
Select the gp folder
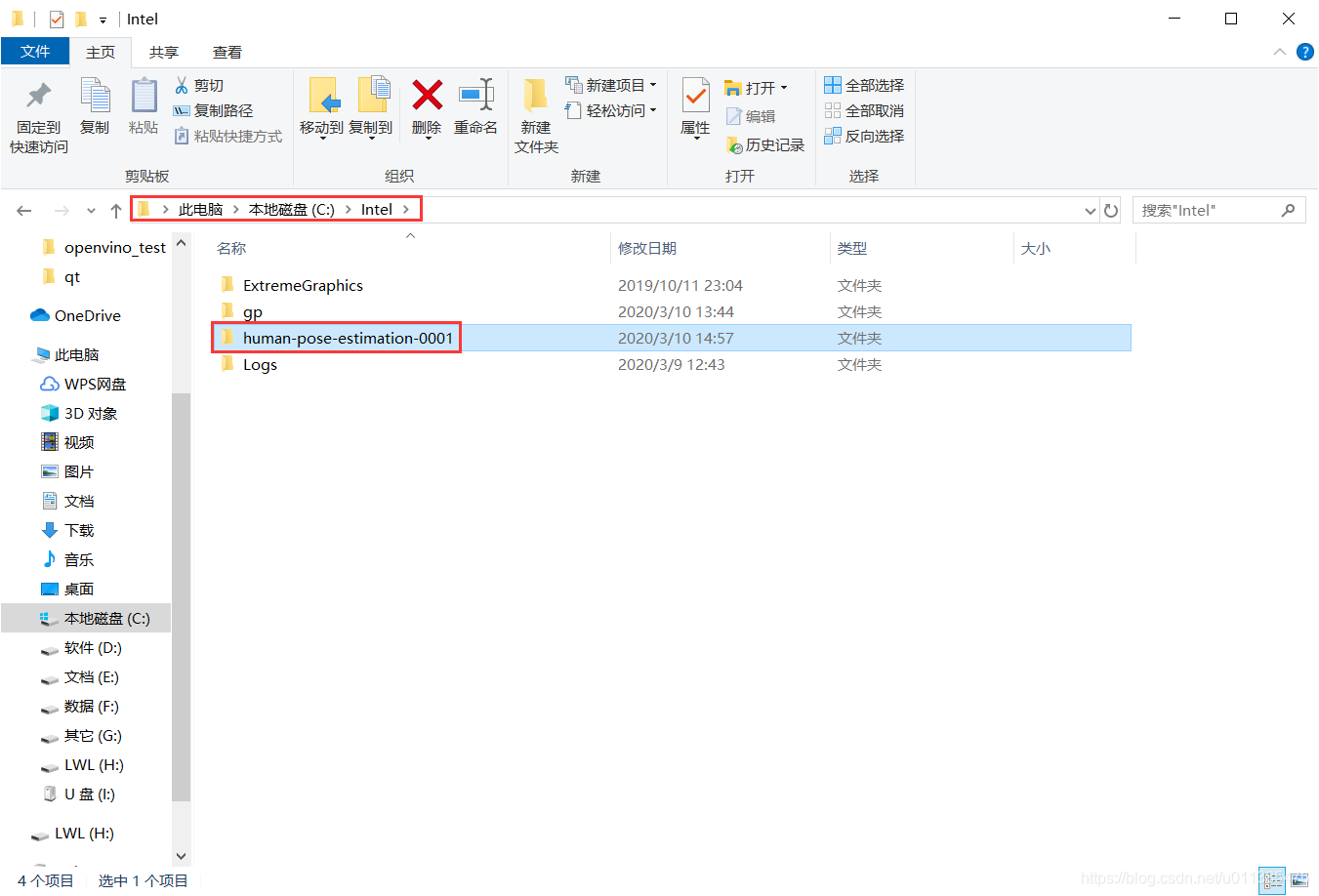point(253,312)
